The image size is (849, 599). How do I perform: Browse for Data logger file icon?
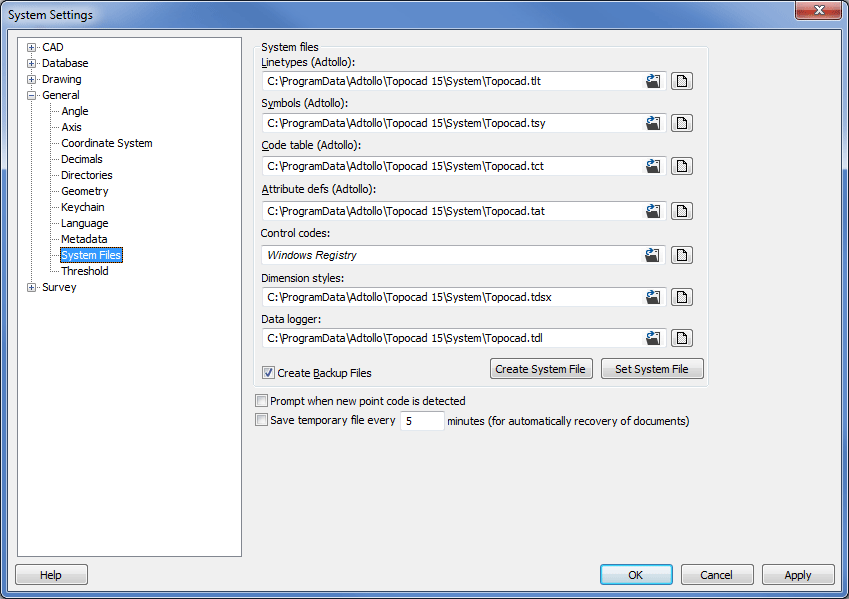(653, 338)
